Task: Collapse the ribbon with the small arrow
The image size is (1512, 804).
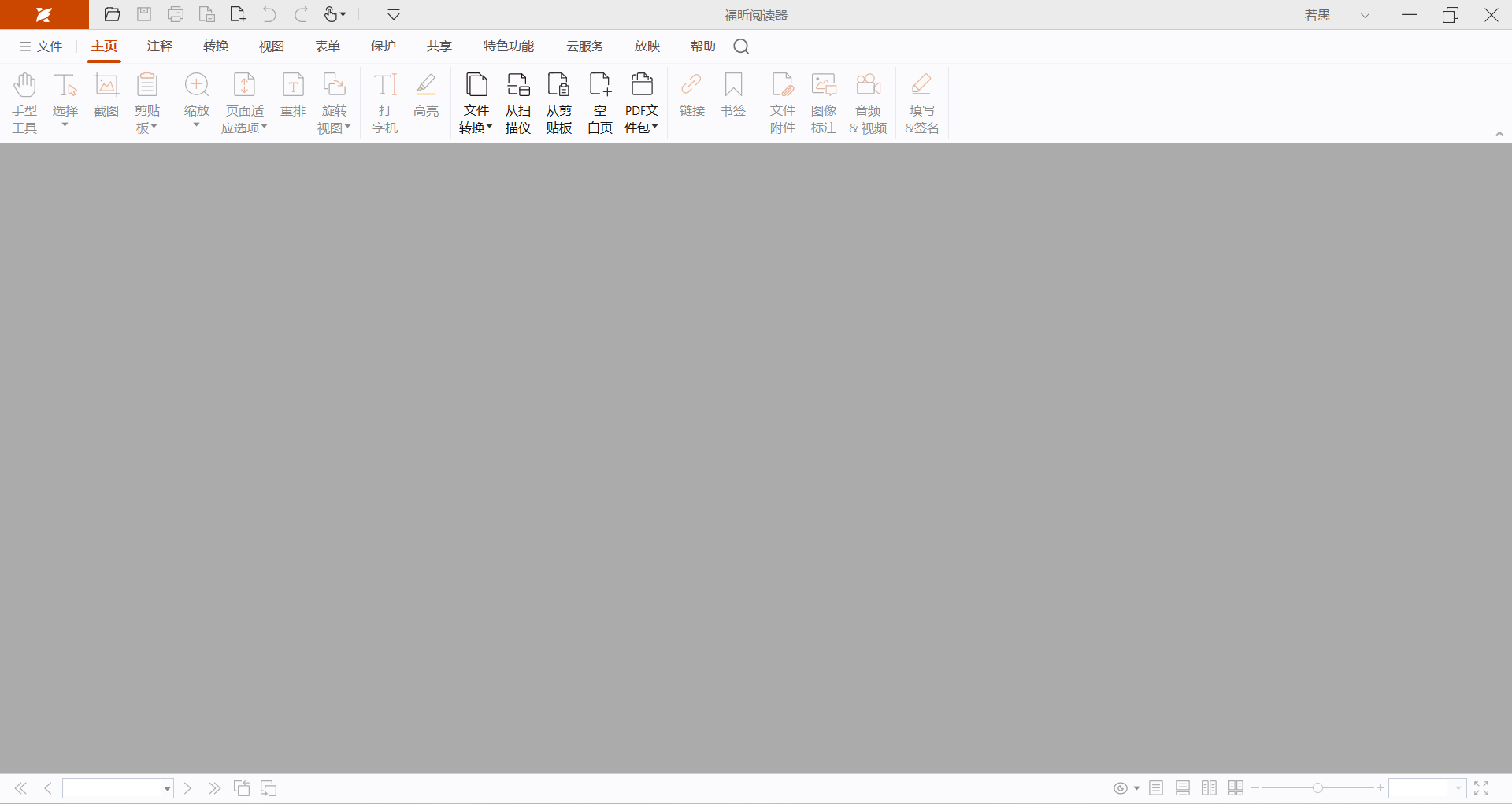Action: point(1499,134)
